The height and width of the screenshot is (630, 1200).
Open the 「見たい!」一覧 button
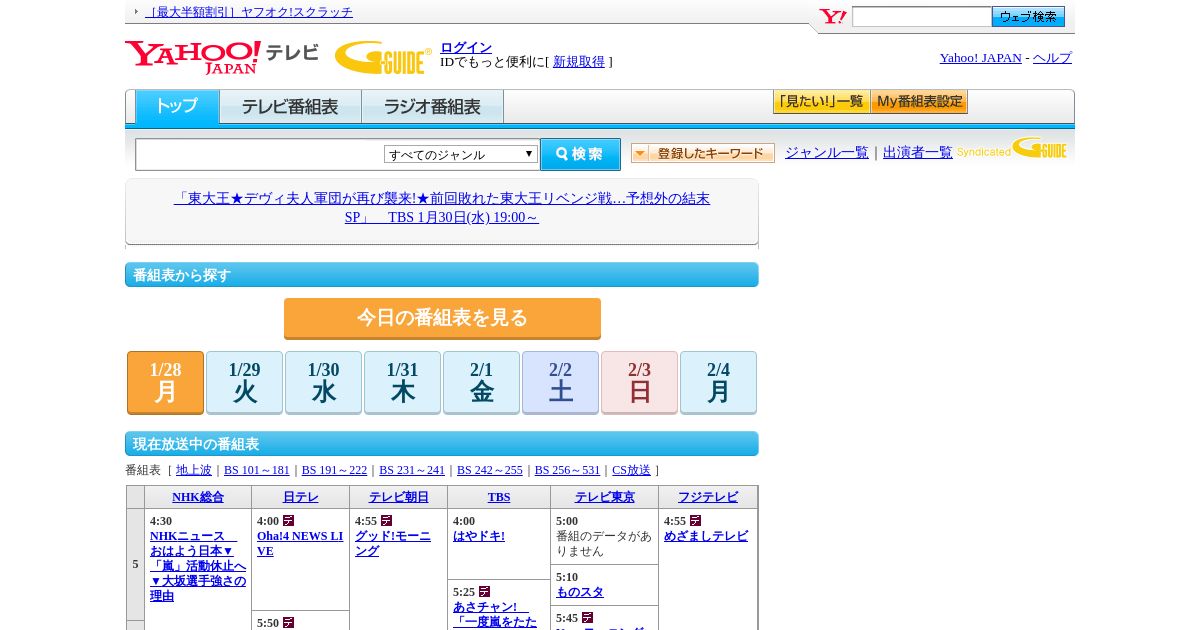pyautogui.click(x=821, y=102)
